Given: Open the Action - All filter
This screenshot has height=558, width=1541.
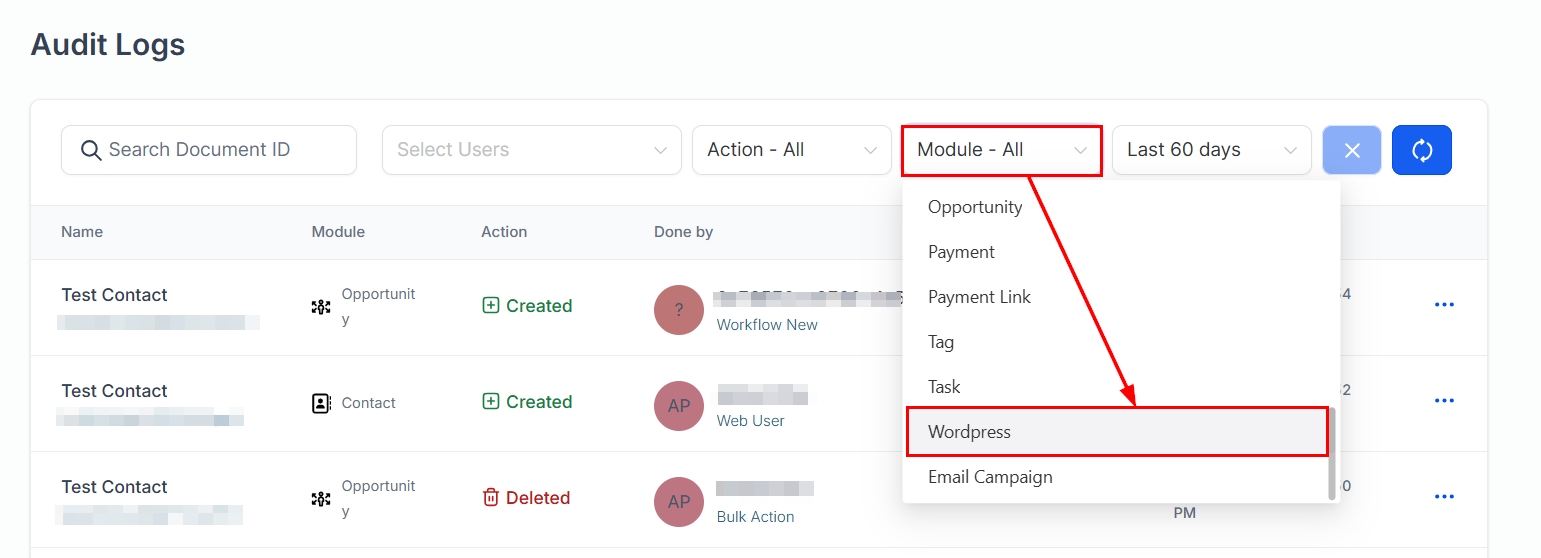Looking at the screenshot, I should [x=791, y=150].
